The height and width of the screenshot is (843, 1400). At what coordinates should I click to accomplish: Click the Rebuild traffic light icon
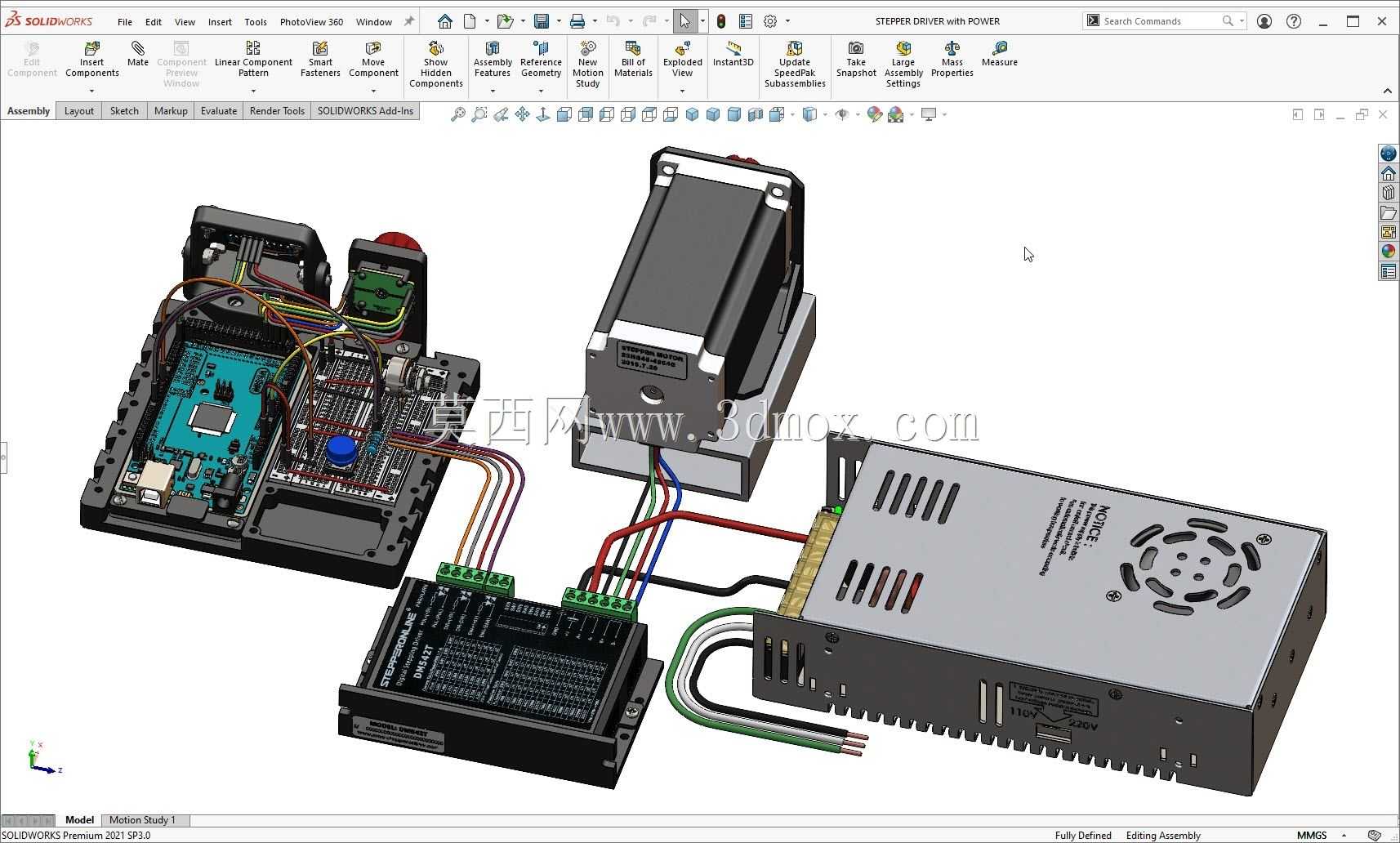tap(721, 21)
